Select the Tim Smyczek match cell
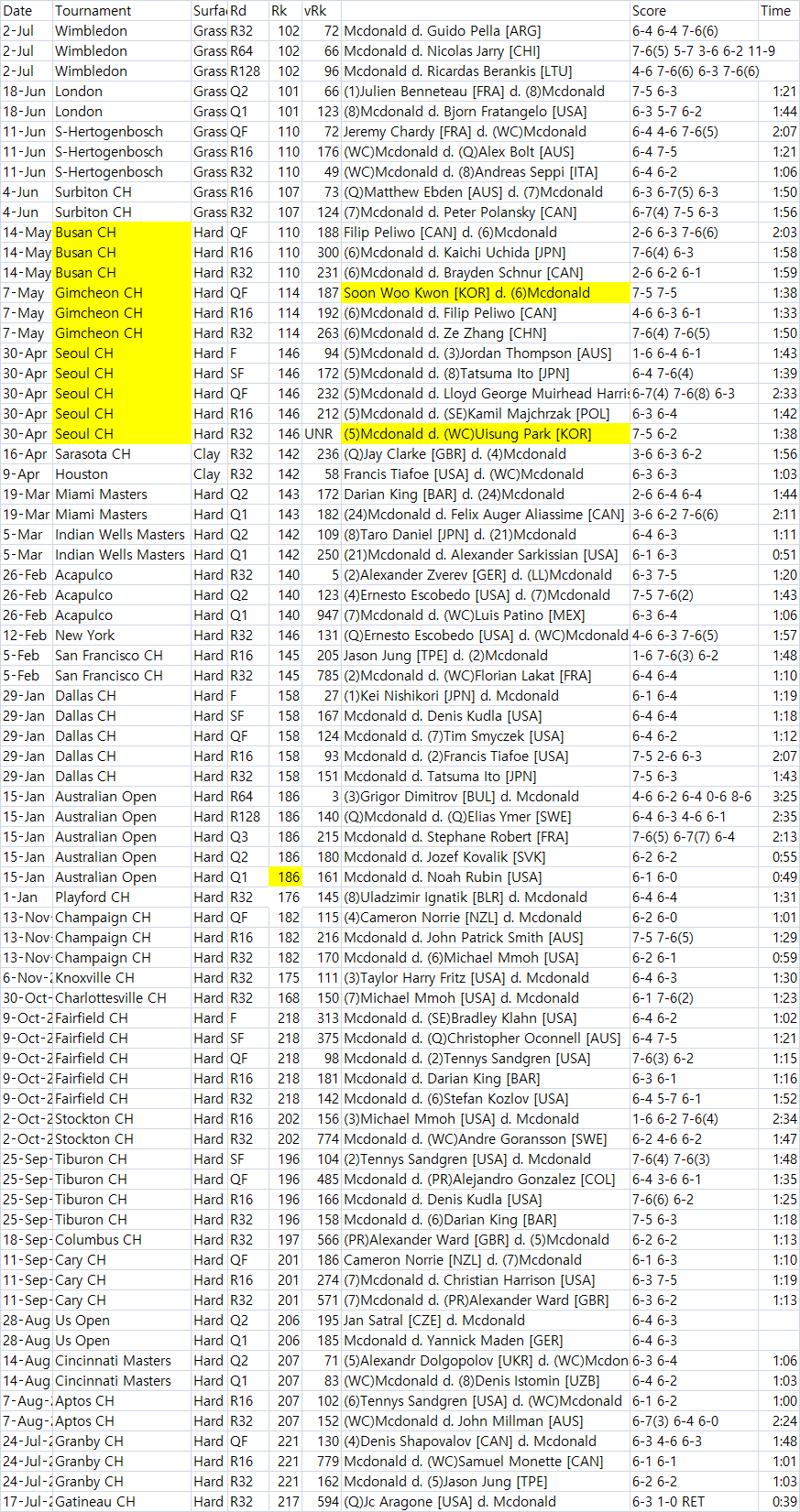 (486, 735)
